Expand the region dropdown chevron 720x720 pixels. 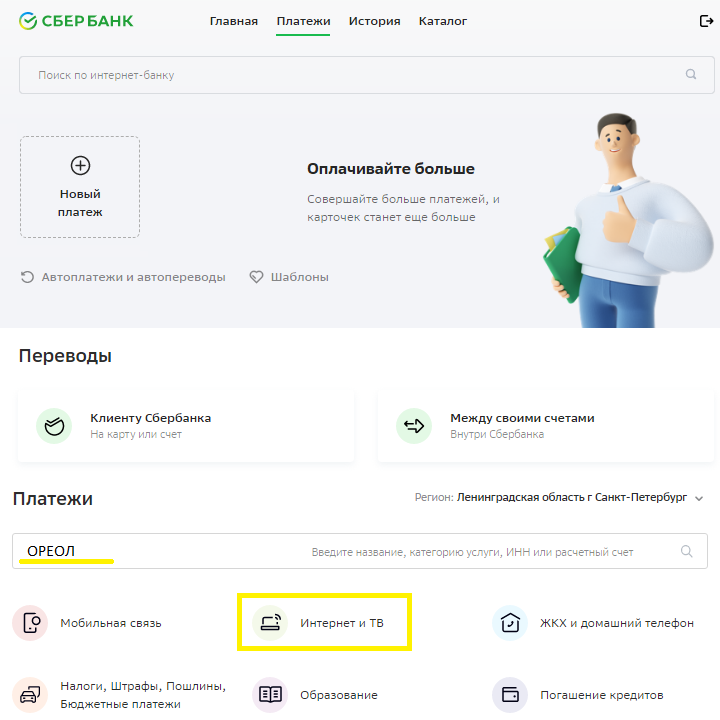coord(699,498)
